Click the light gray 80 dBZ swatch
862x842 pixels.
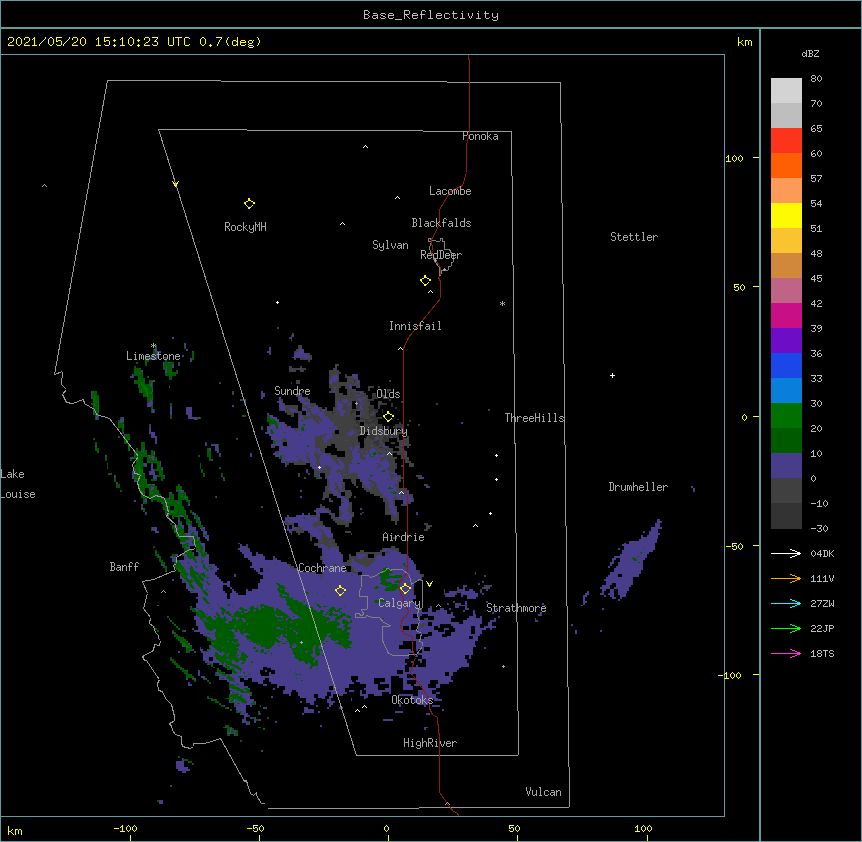click(786, 91)
